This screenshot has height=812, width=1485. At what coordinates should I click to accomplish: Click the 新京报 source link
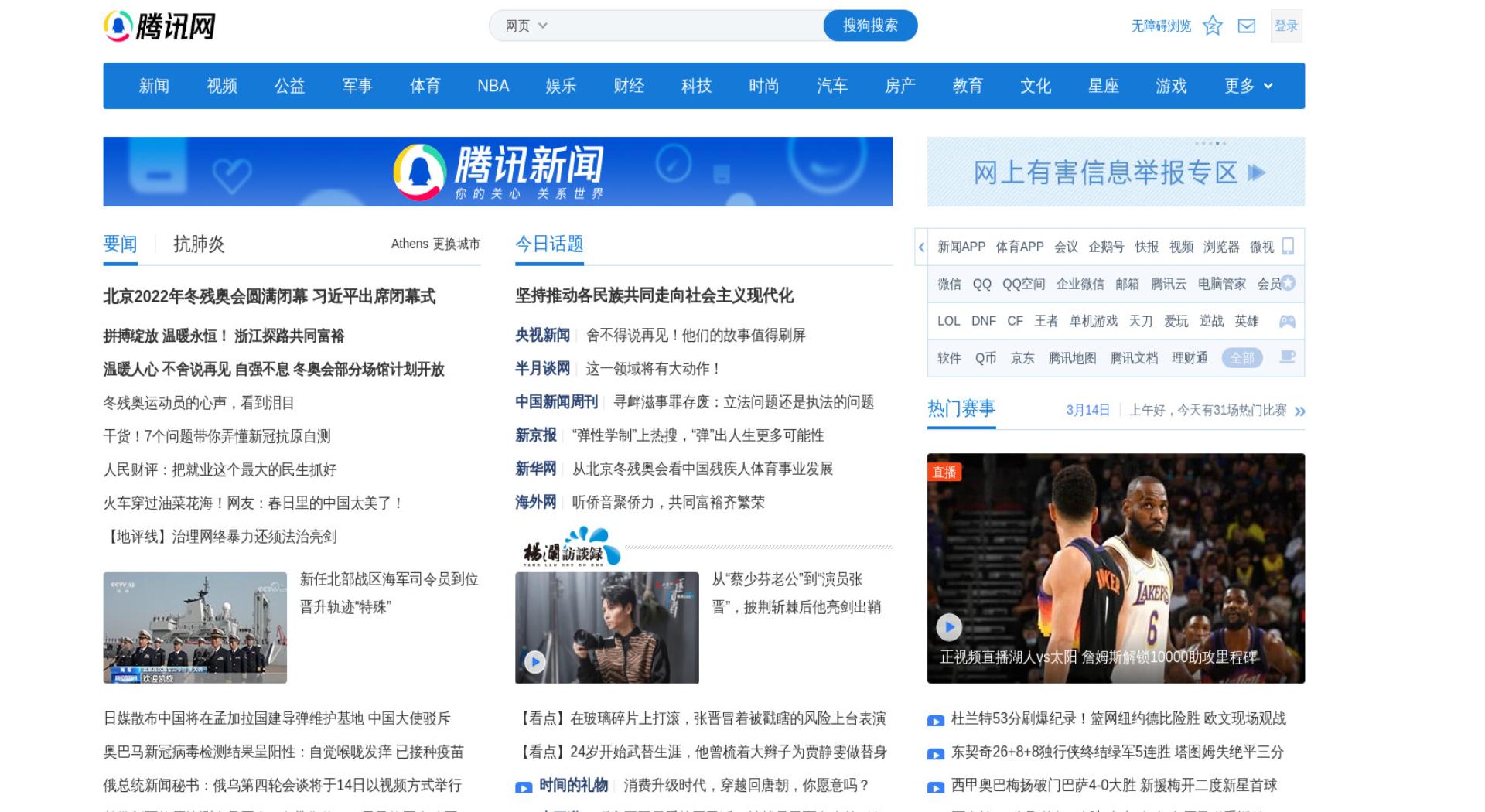tap(535, 435)
